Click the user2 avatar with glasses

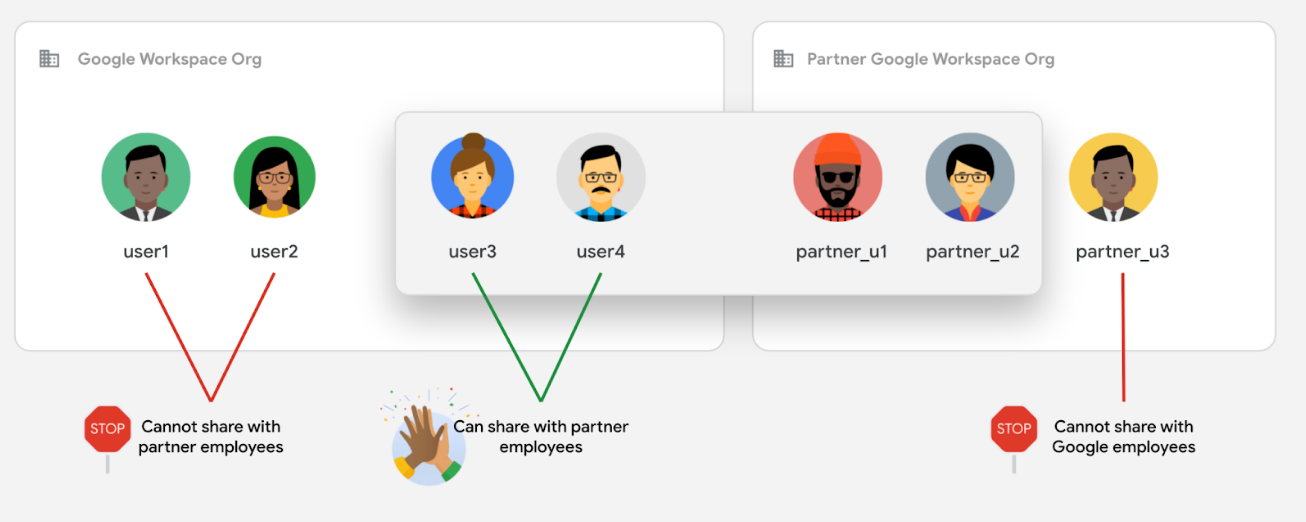point(274,178)
